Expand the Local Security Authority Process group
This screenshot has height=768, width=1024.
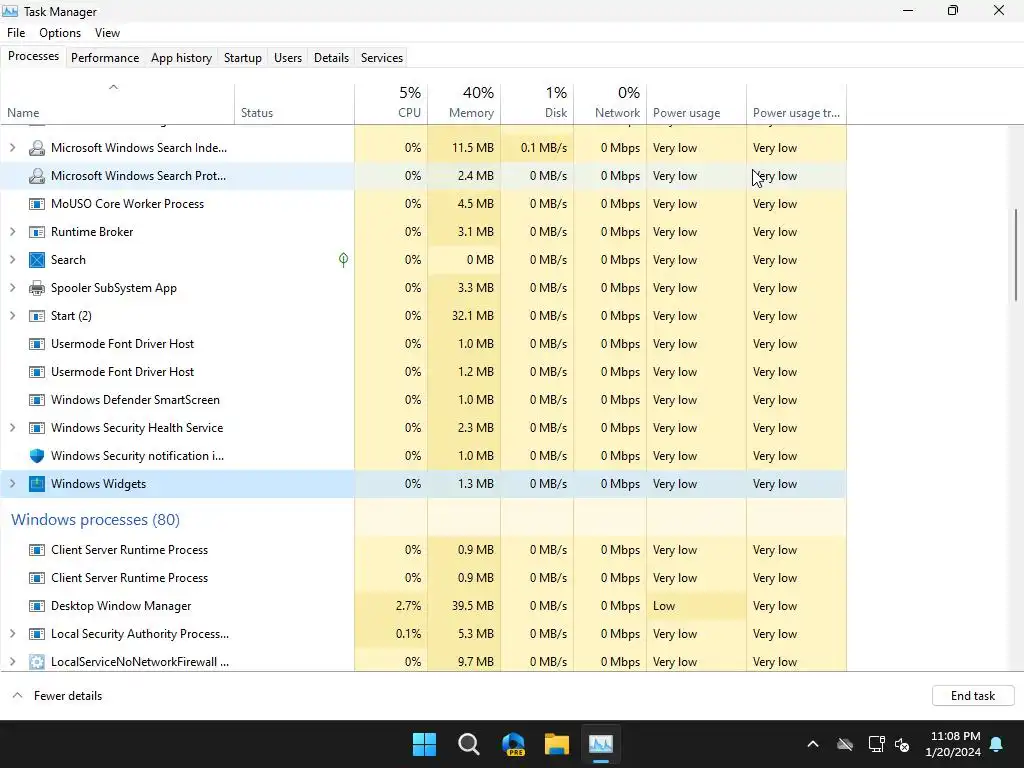point(12,634)
